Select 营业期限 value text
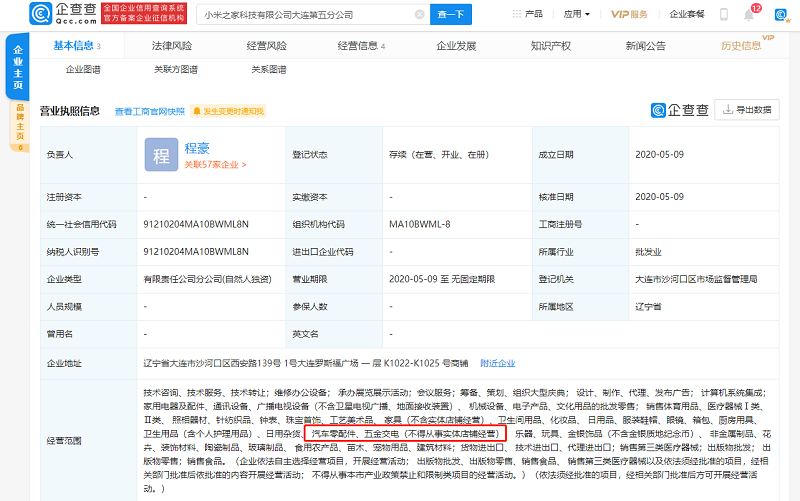The image size is (800, 501). coord(442,279)
